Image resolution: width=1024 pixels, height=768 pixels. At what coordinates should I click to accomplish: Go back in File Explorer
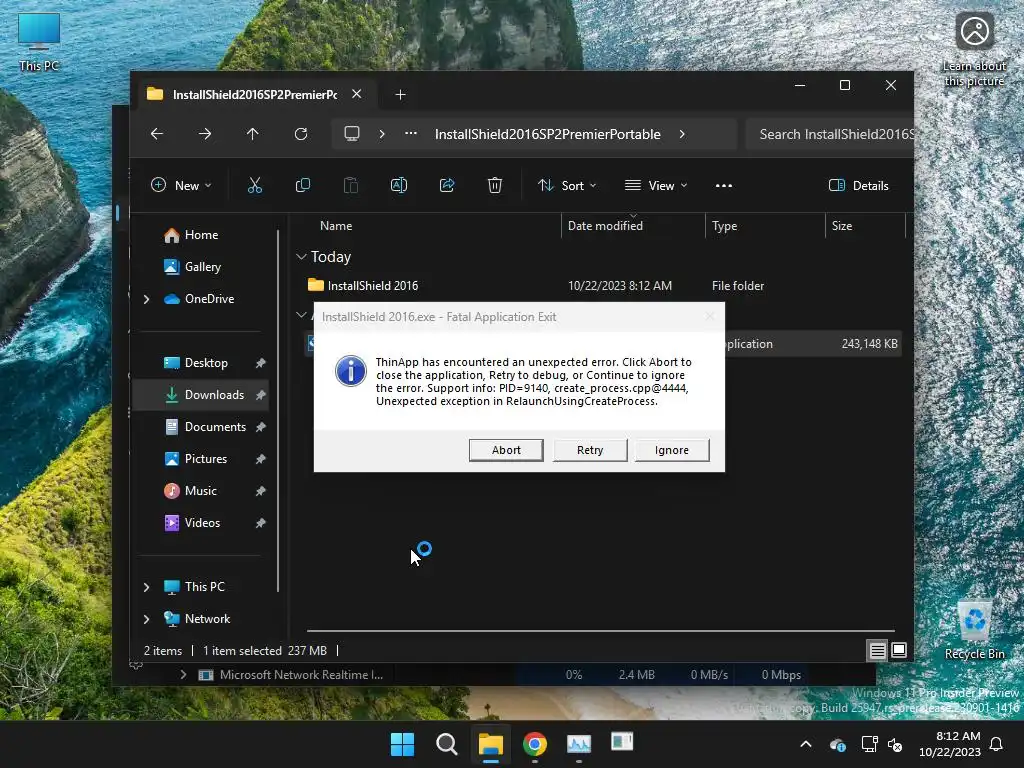[x=157, y=134]
